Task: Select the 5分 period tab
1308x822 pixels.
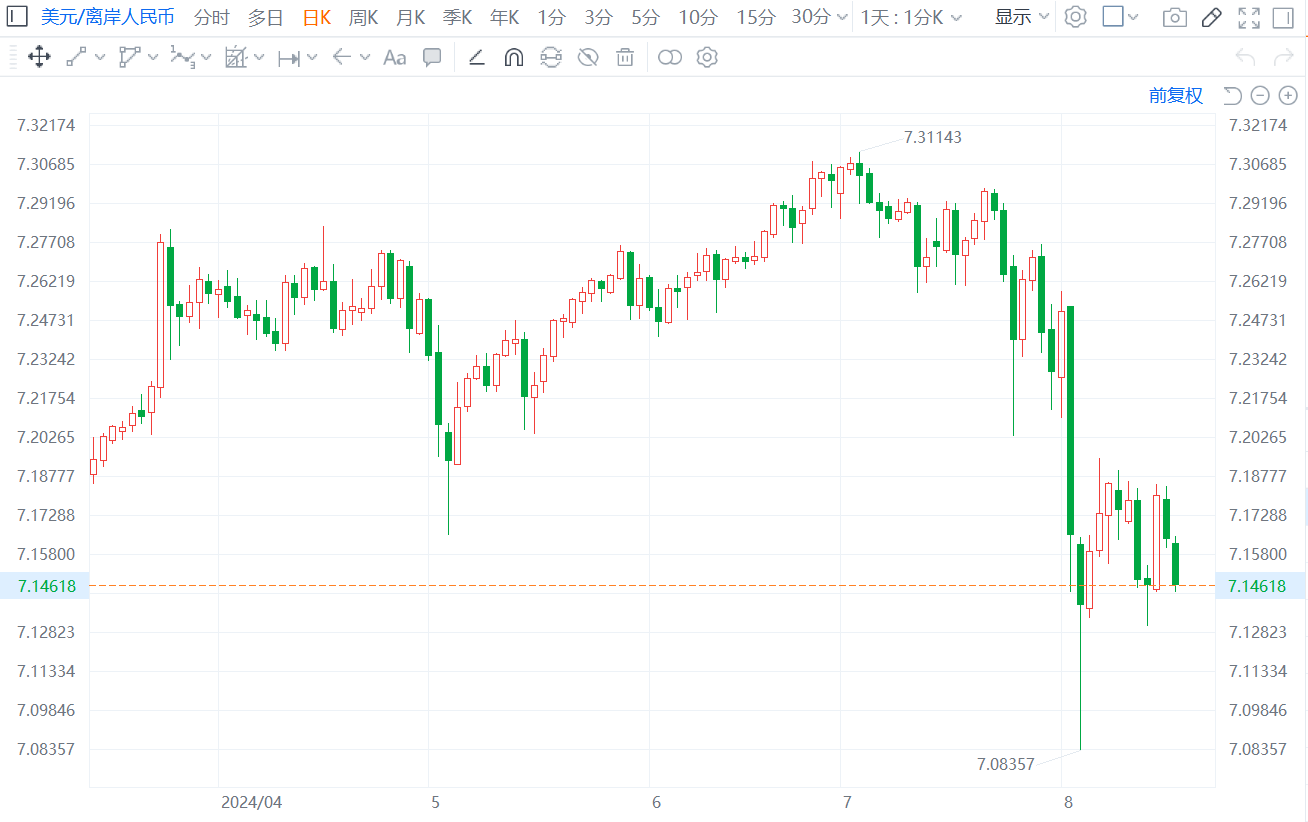Action: click(x=645, y=17)
